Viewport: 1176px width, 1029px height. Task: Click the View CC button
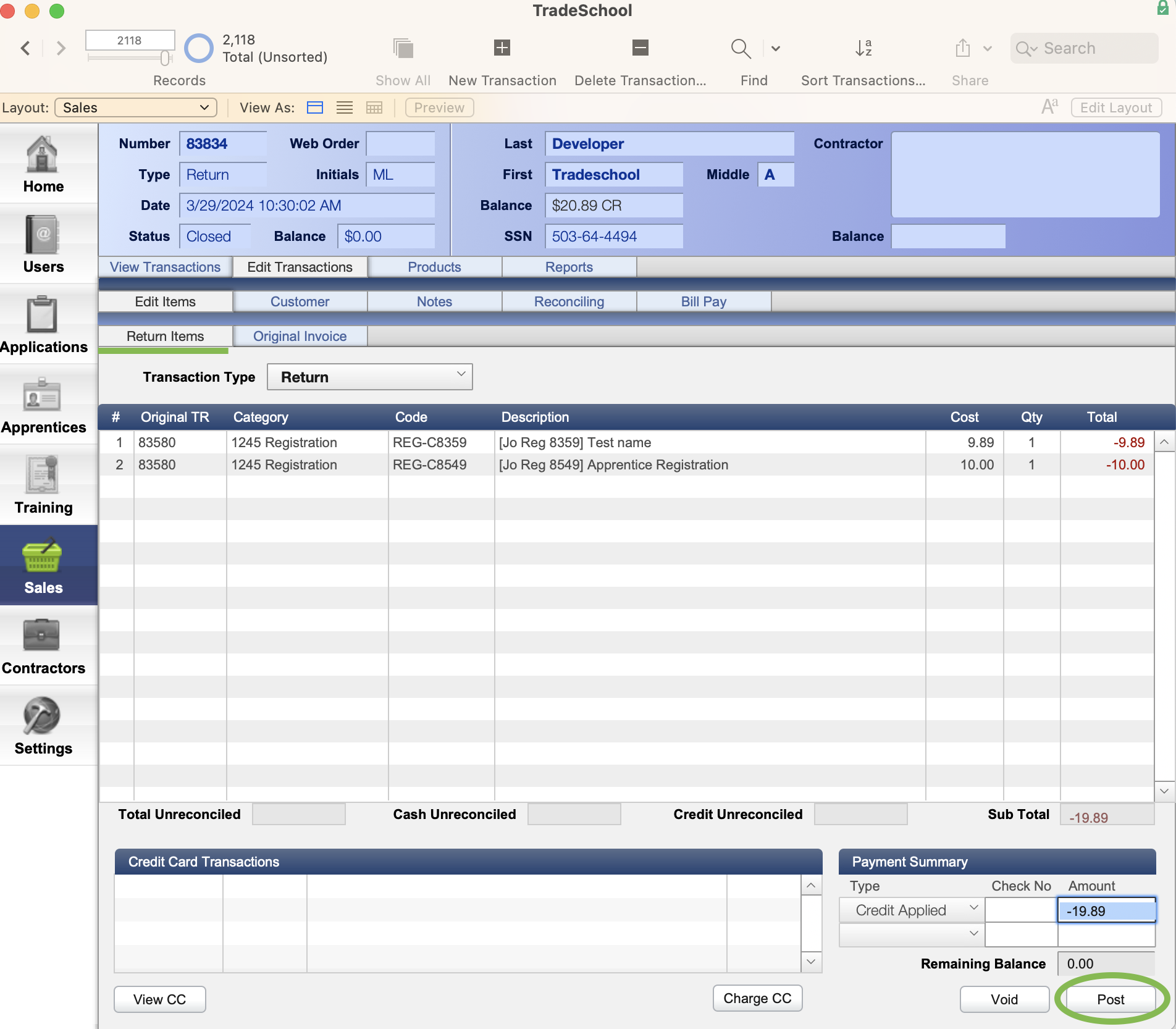tap(159, 999)
